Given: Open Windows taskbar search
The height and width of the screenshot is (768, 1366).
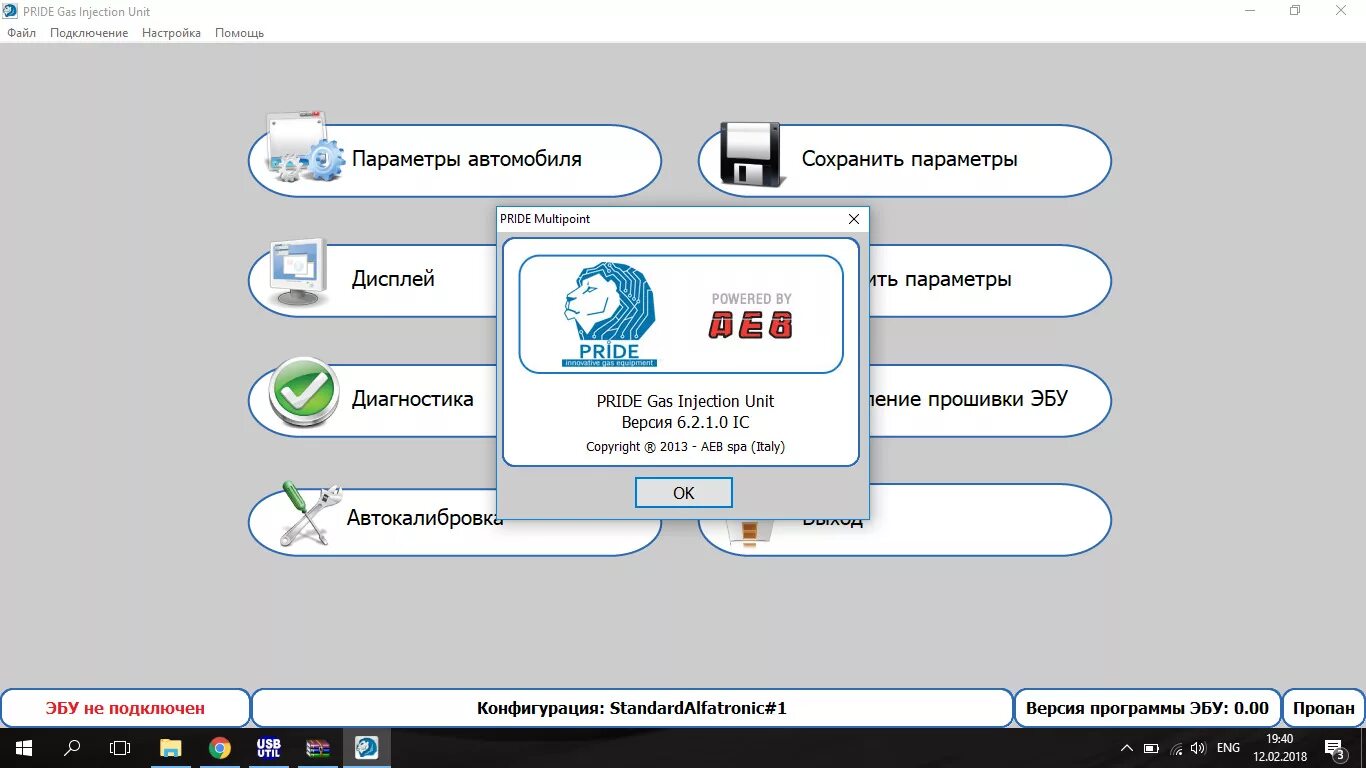Looking at the screenshot, I should pyautogui.click(x=72, y=748).
